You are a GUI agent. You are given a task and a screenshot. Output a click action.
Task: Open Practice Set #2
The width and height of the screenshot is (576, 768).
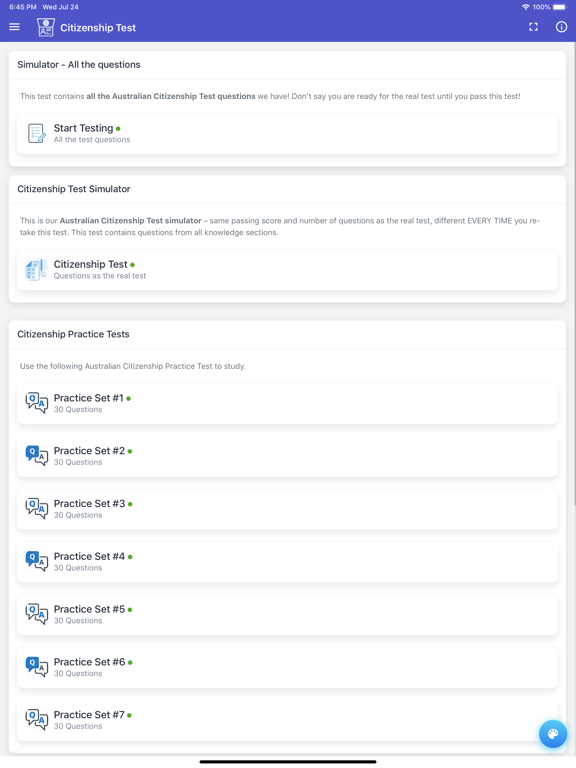coord(288,456)
